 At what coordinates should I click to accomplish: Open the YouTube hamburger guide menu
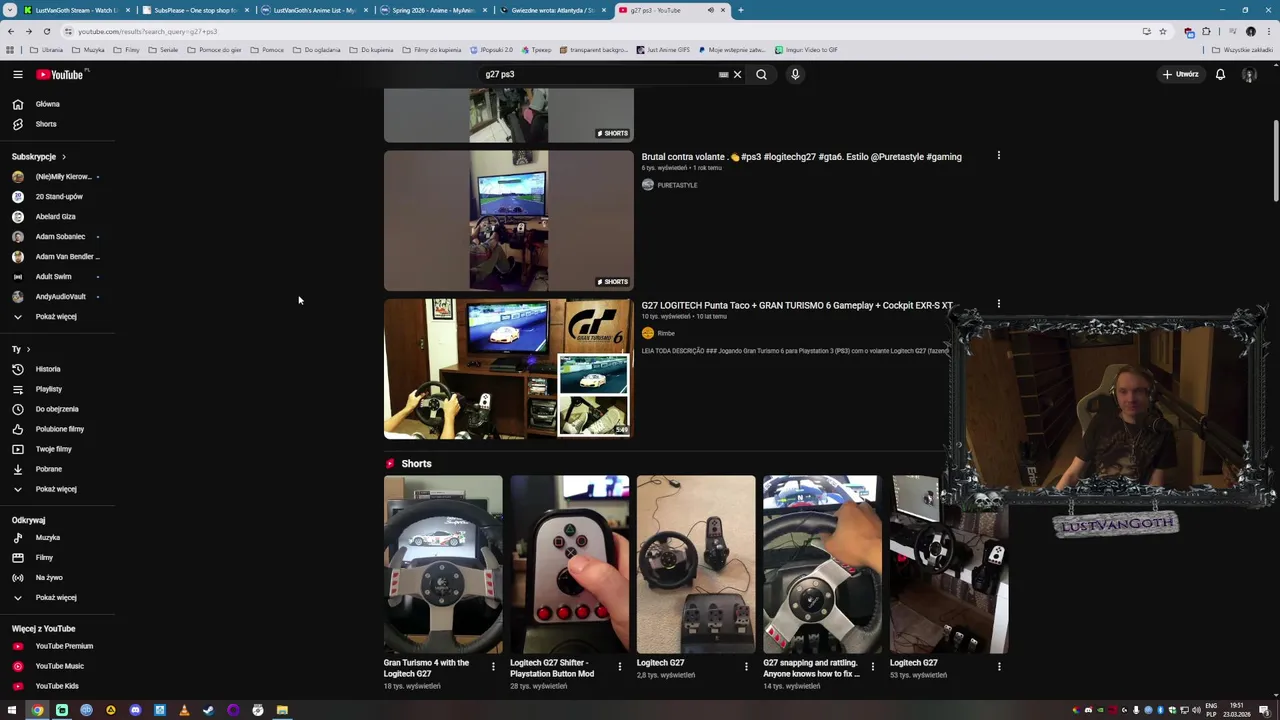[17, 74]
